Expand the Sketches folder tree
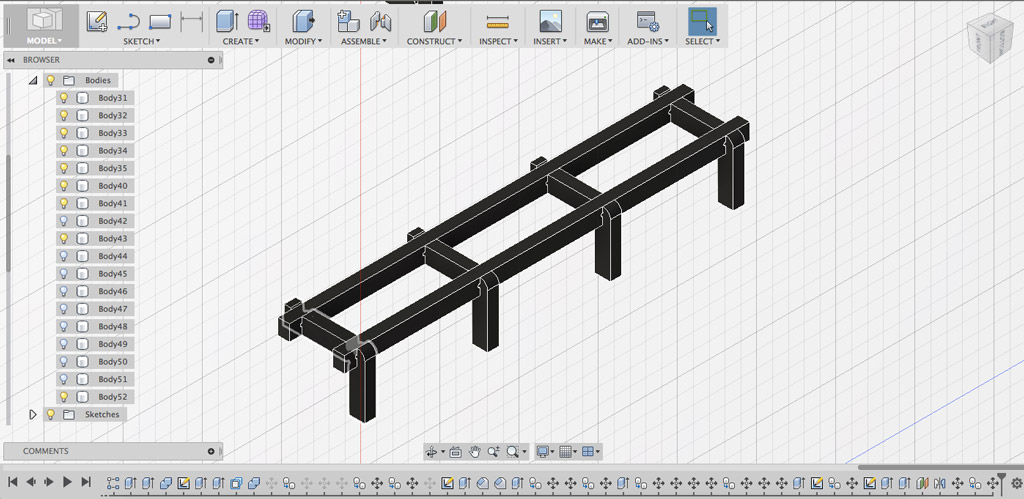This screenshot has height=499, width=1024. click(33, 415)
